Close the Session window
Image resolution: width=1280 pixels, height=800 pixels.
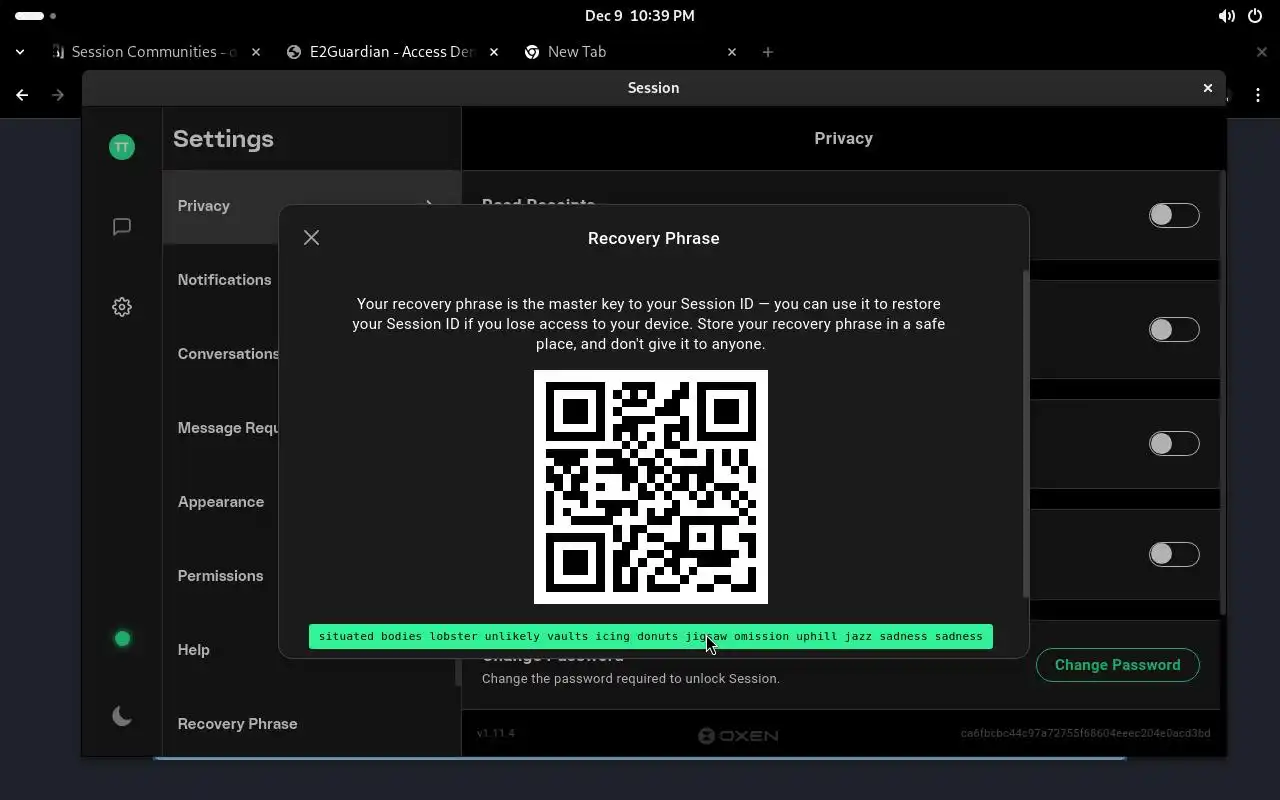click(x=1207, y=88)
